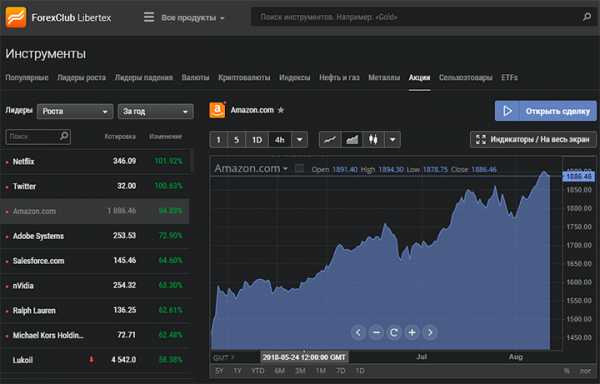Click the search icon in the instrument list filter

pos(64,136)
